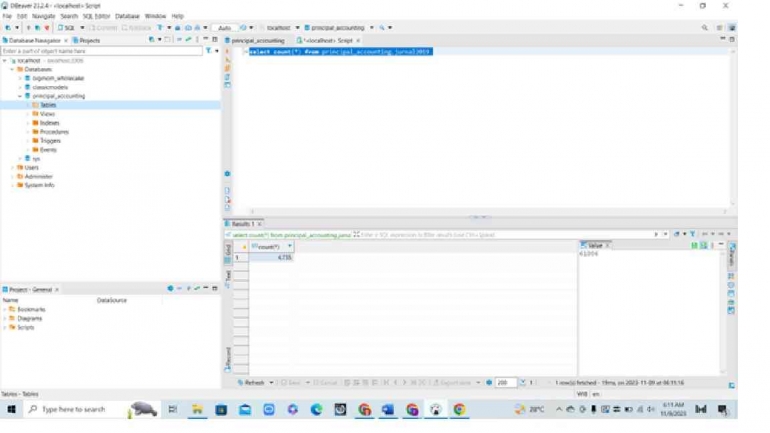Expand the sys database node
The width and height of the screenshot is (770, 433).
(x=20, y=159)
